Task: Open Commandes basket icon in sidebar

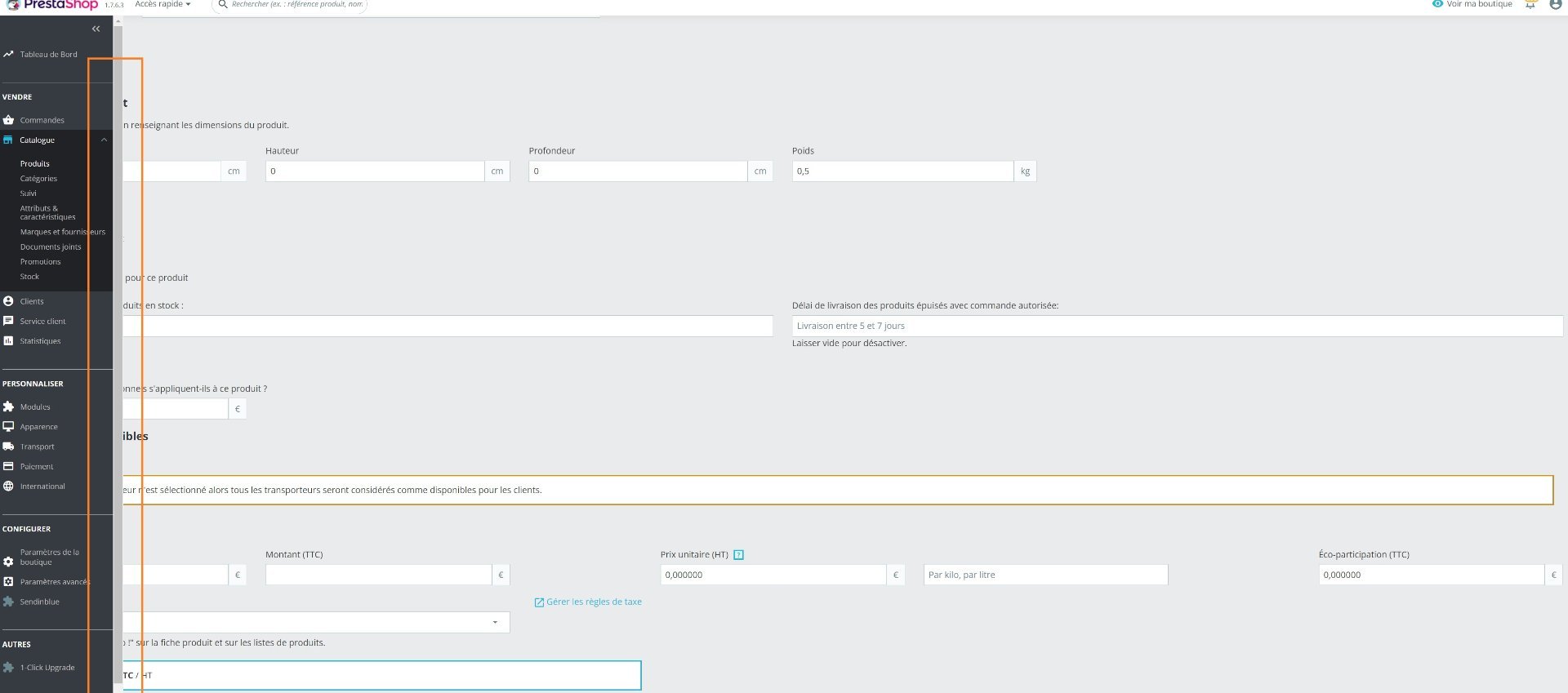Action: pyautogui.click(x=8, y=120)
